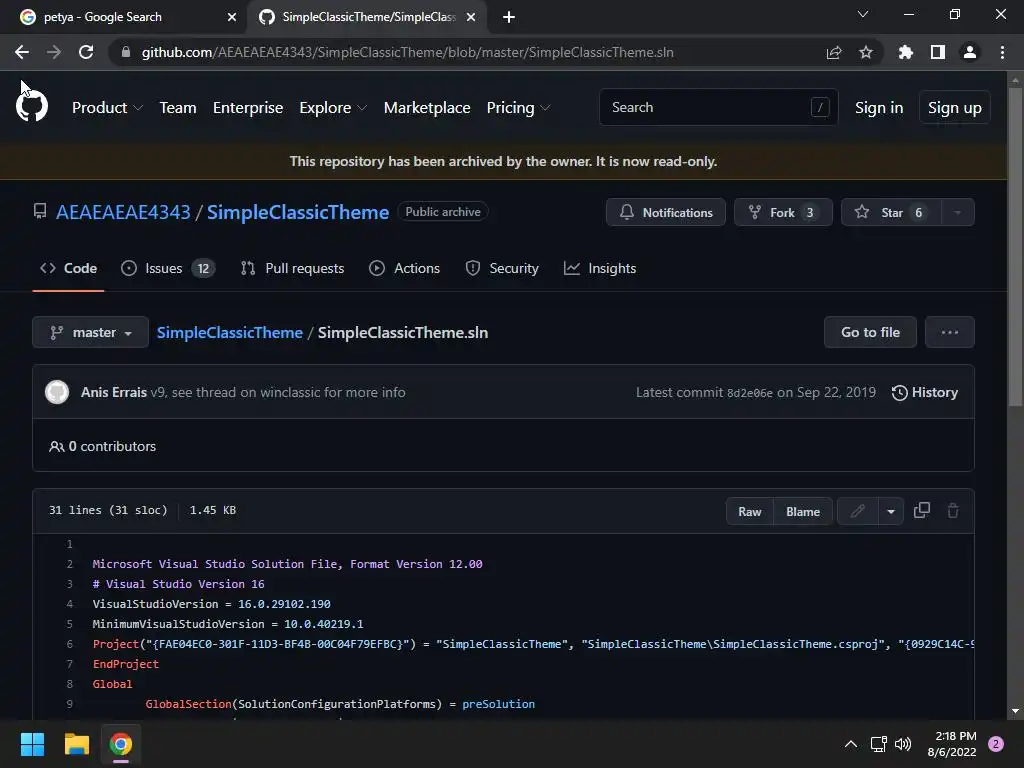
Task: Open the Chrome profile avatar icon
Action: 970,52
